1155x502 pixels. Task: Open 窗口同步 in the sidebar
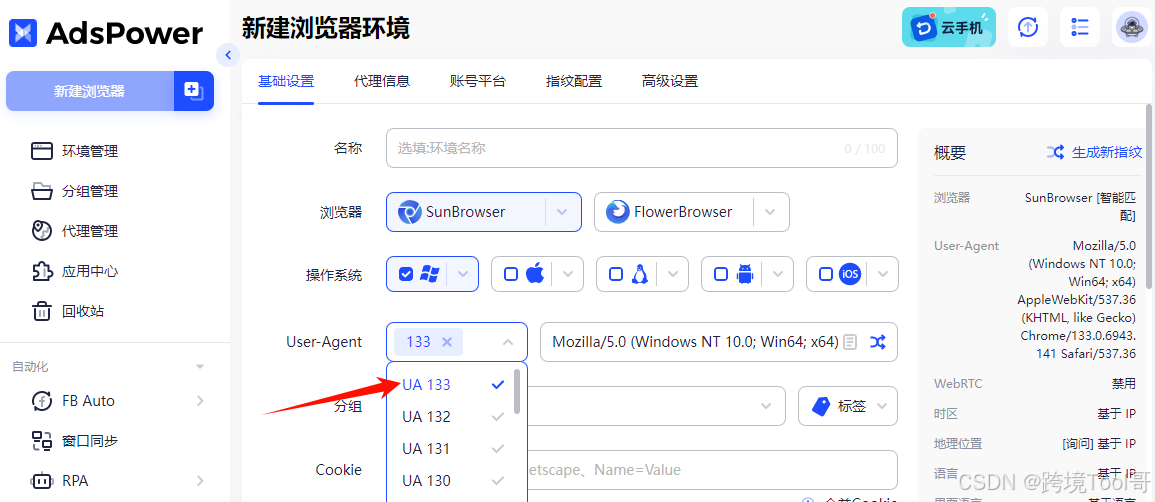[90, 441]
